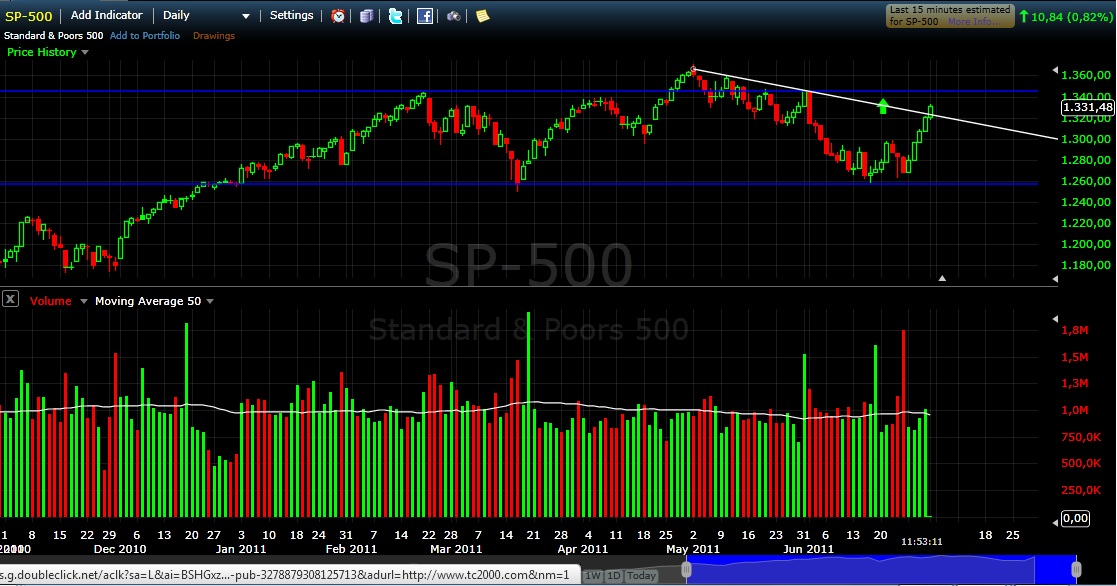Click the 1D range button
This screenshot has height=586, width=1117.
613,575
